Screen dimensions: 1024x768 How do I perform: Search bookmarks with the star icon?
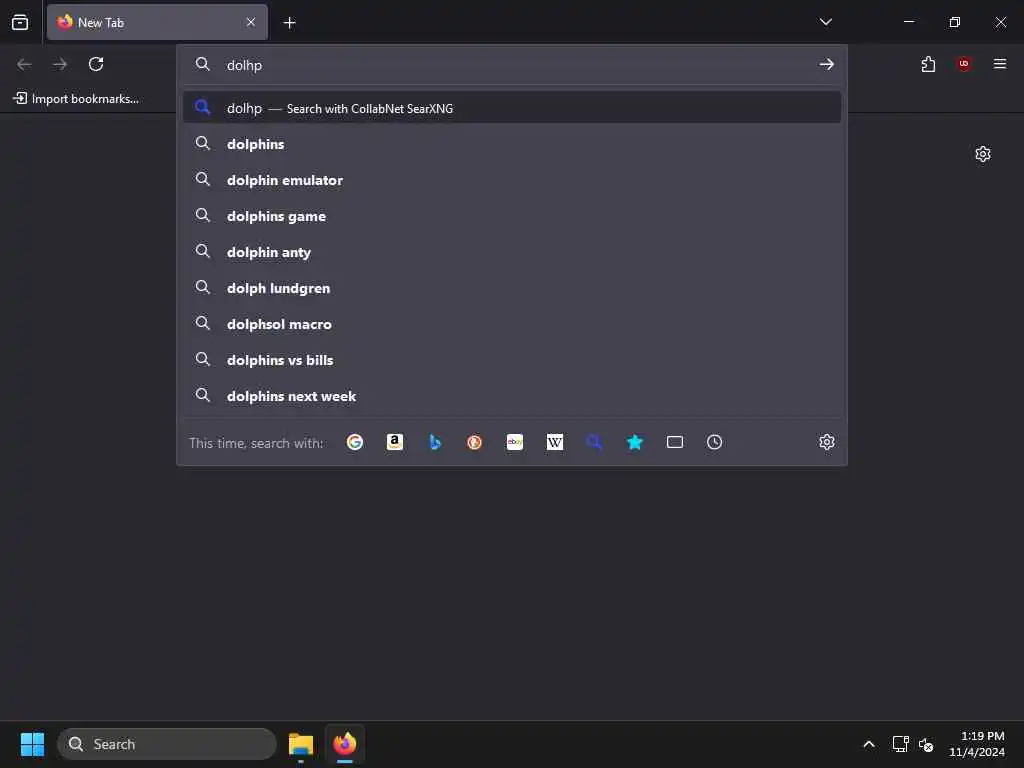click(x=635, y=442)
